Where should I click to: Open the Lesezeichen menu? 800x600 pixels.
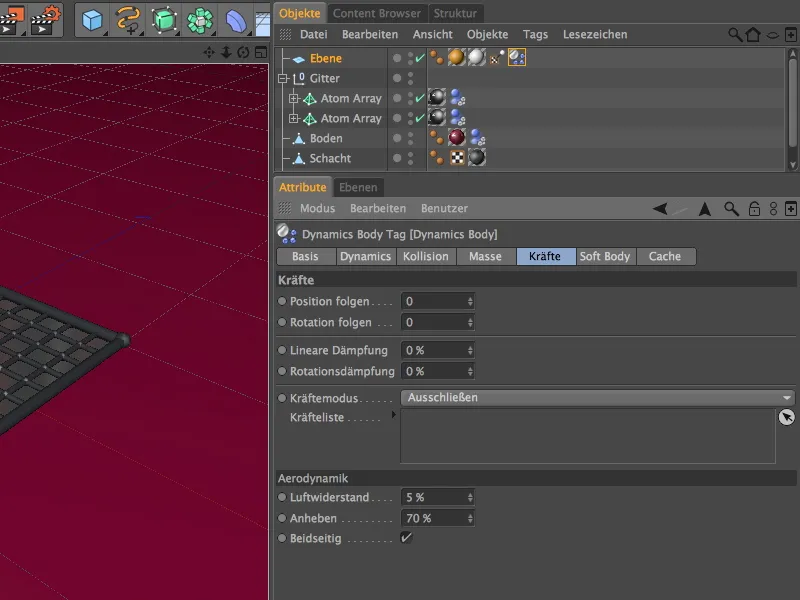[x=595, y=35]
